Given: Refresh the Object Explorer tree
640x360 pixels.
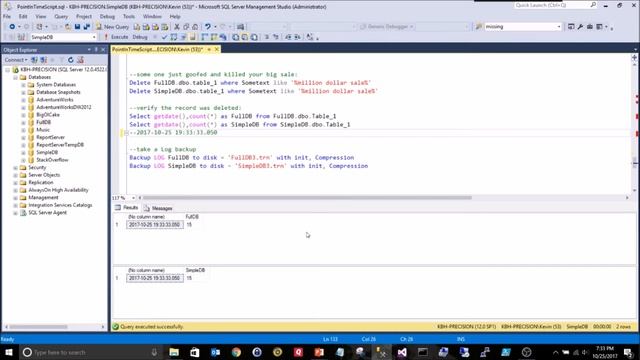Looking at the screenshot, I should 71,60.
